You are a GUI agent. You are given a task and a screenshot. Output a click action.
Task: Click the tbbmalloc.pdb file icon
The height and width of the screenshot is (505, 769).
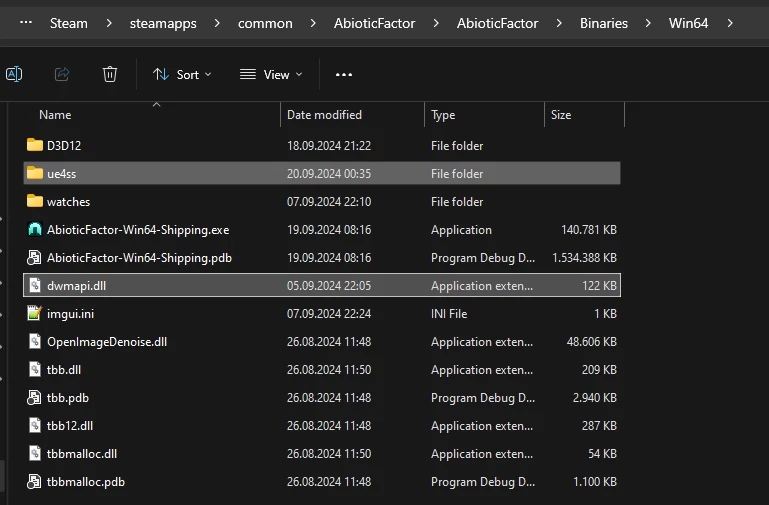click(x=34, y=481)
